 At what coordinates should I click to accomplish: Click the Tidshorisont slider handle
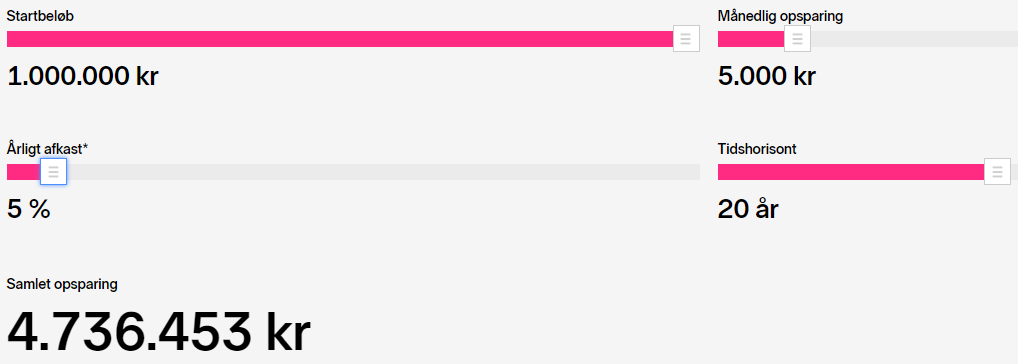click(997, 172)
